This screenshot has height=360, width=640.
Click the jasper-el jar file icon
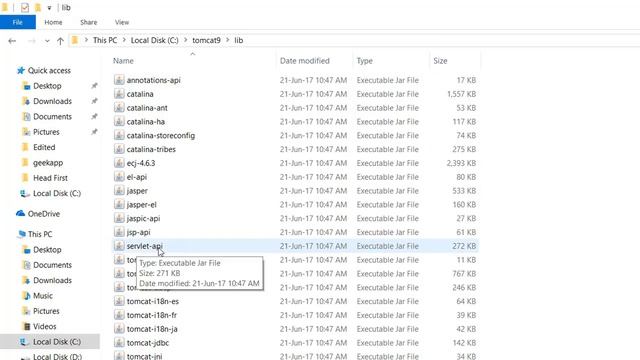click(x=119, y=204)
